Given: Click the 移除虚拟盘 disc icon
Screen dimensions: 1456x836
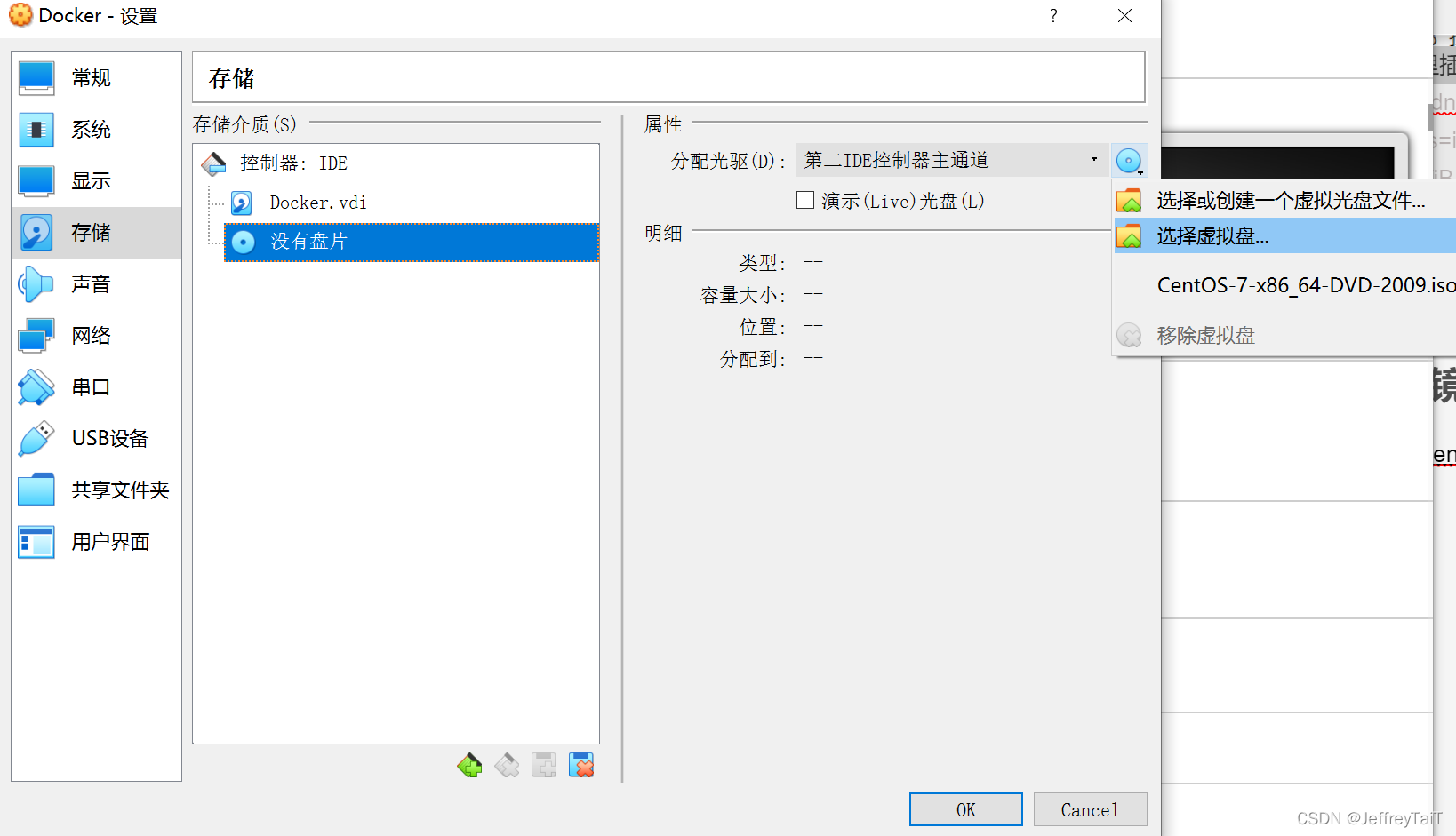Looking at the screenshot, I should pos(1129,336).
